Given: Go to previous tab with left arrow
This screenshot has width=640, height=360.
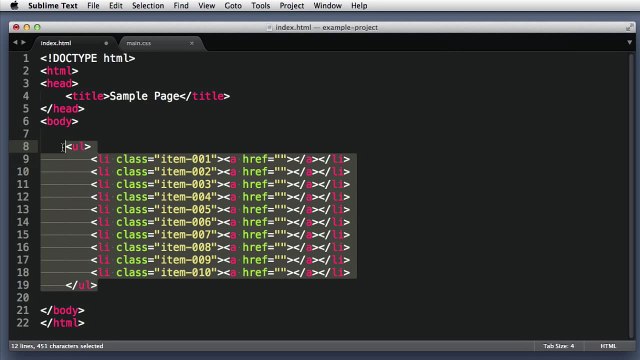Looking at the screenshot, I should [15, 42].
